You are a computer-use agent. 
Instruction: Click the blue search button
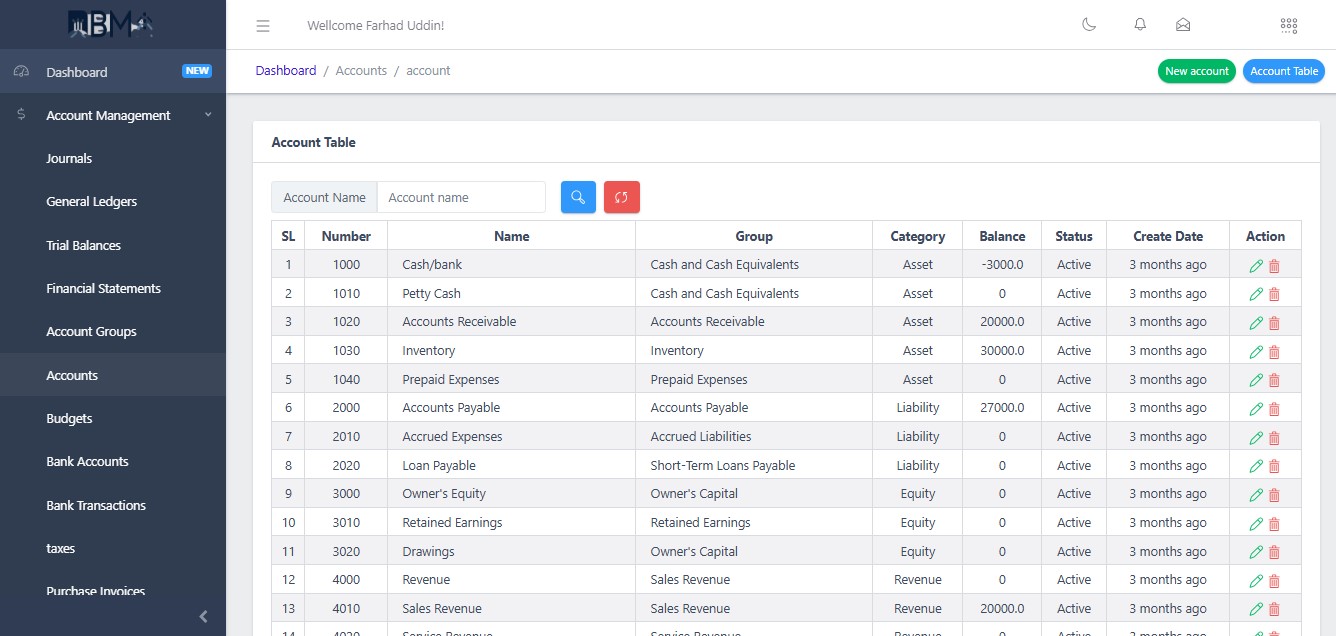[578, 197]
